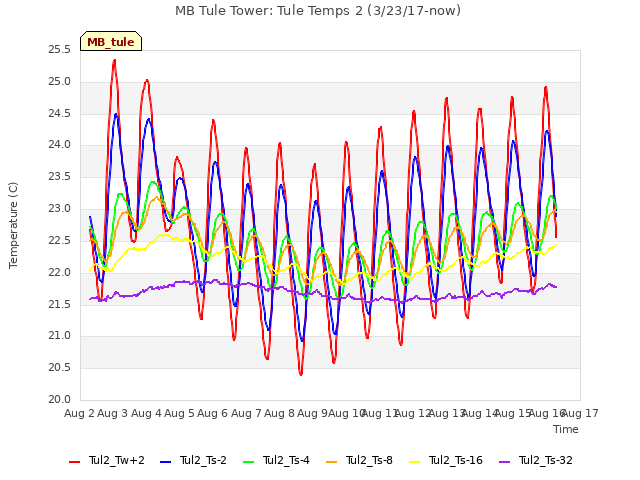
Task: Click the orange Tul2_Ts-8 legend swatch
Action: click(332, 462)
